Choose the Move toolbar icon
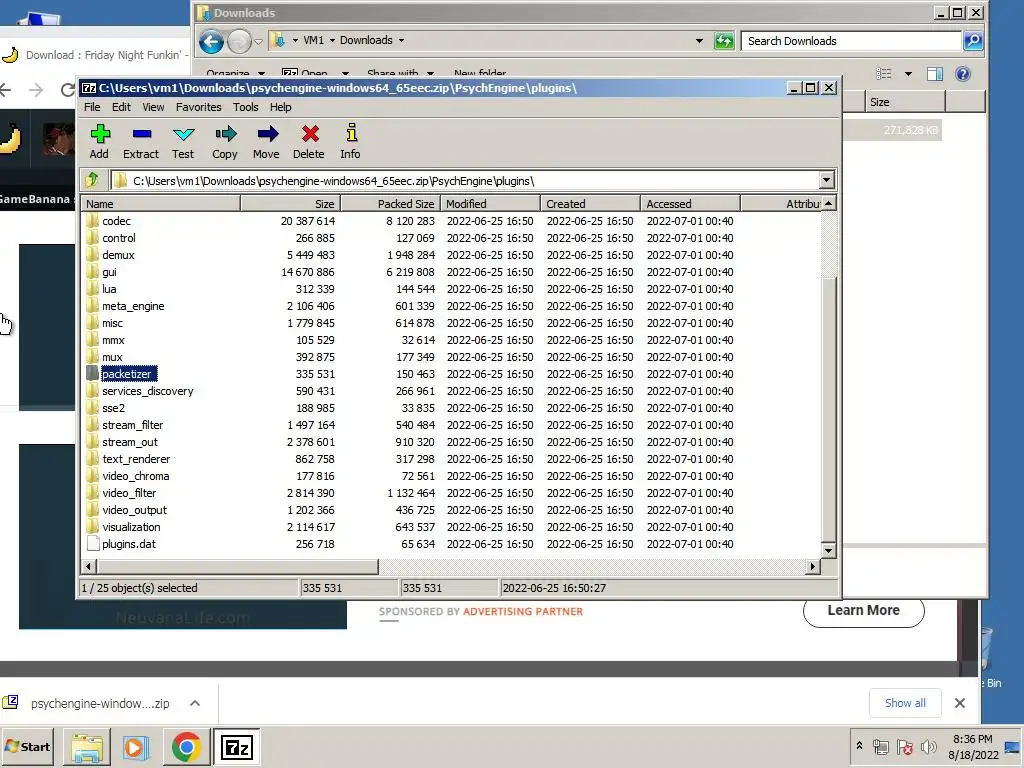The width and height of the screenshot is (1024, 768). tap(266, 141)
